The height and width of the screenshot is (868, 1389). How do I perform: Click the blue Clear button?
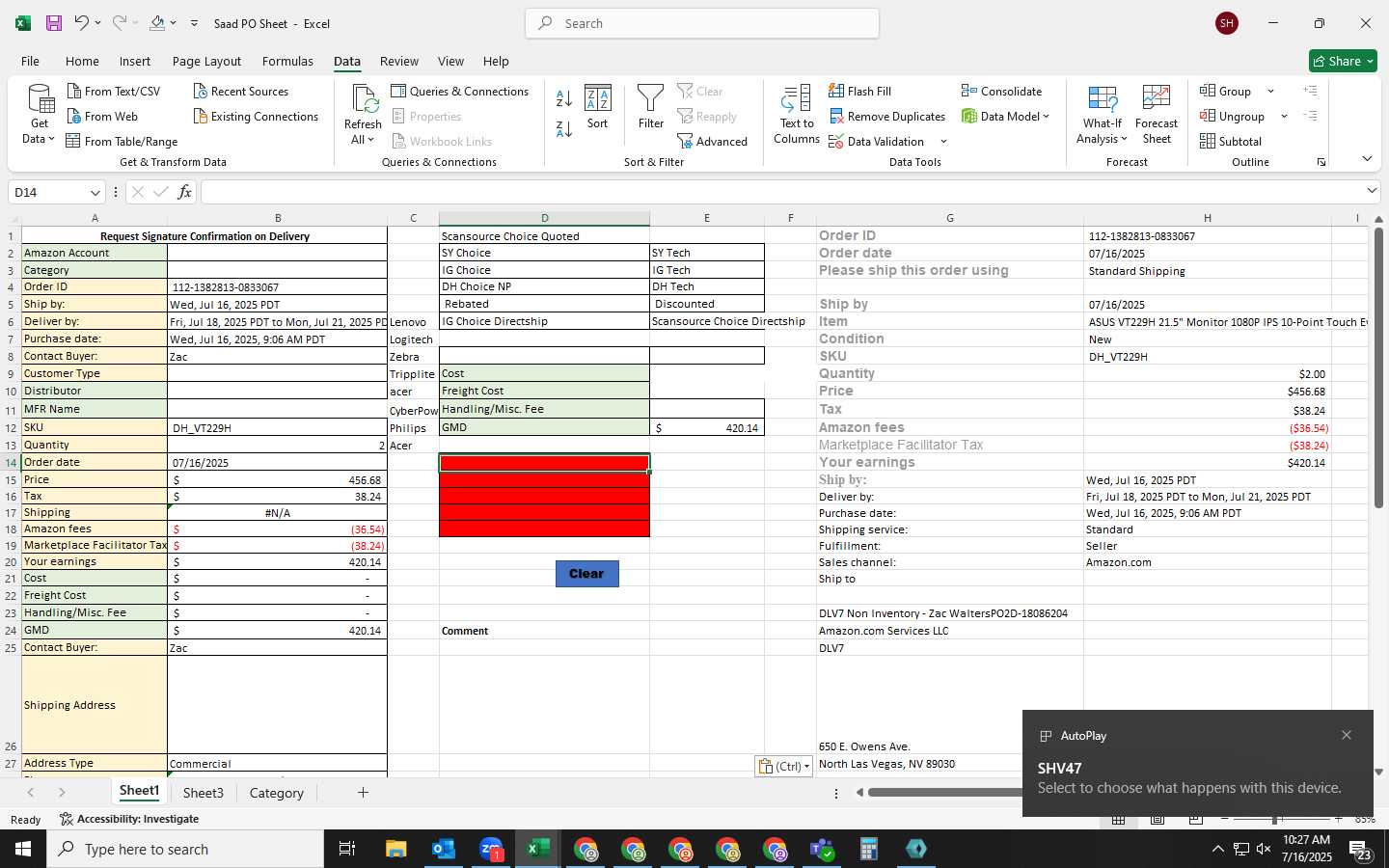[x=586, y=574]
